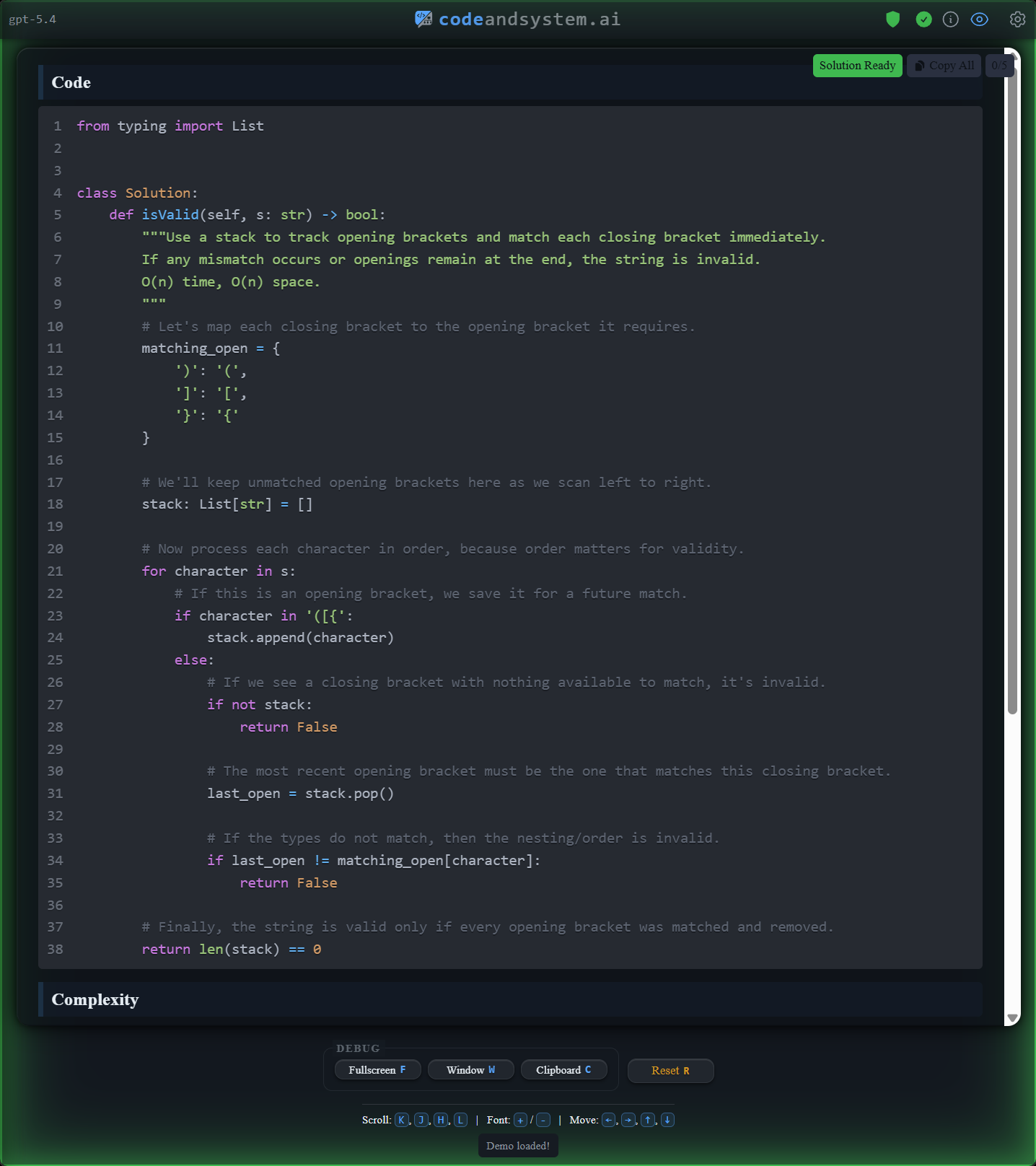Click the 'if not stack:' line
The height and width of the screenshot is (1166, 1036).
(260, 705)
